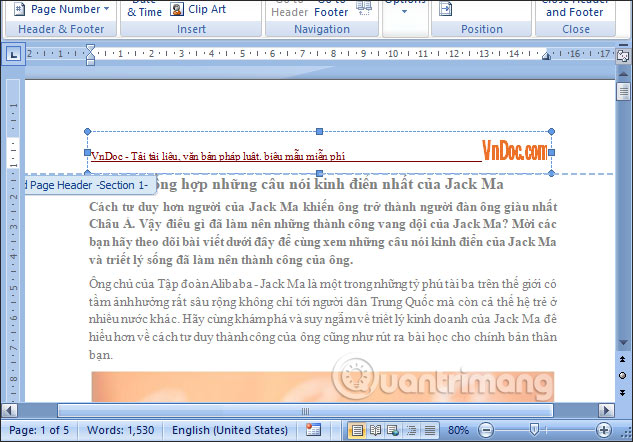Click the top-left corner handle of header box
This screenshot has width=633, height=442.
(88, 132)
